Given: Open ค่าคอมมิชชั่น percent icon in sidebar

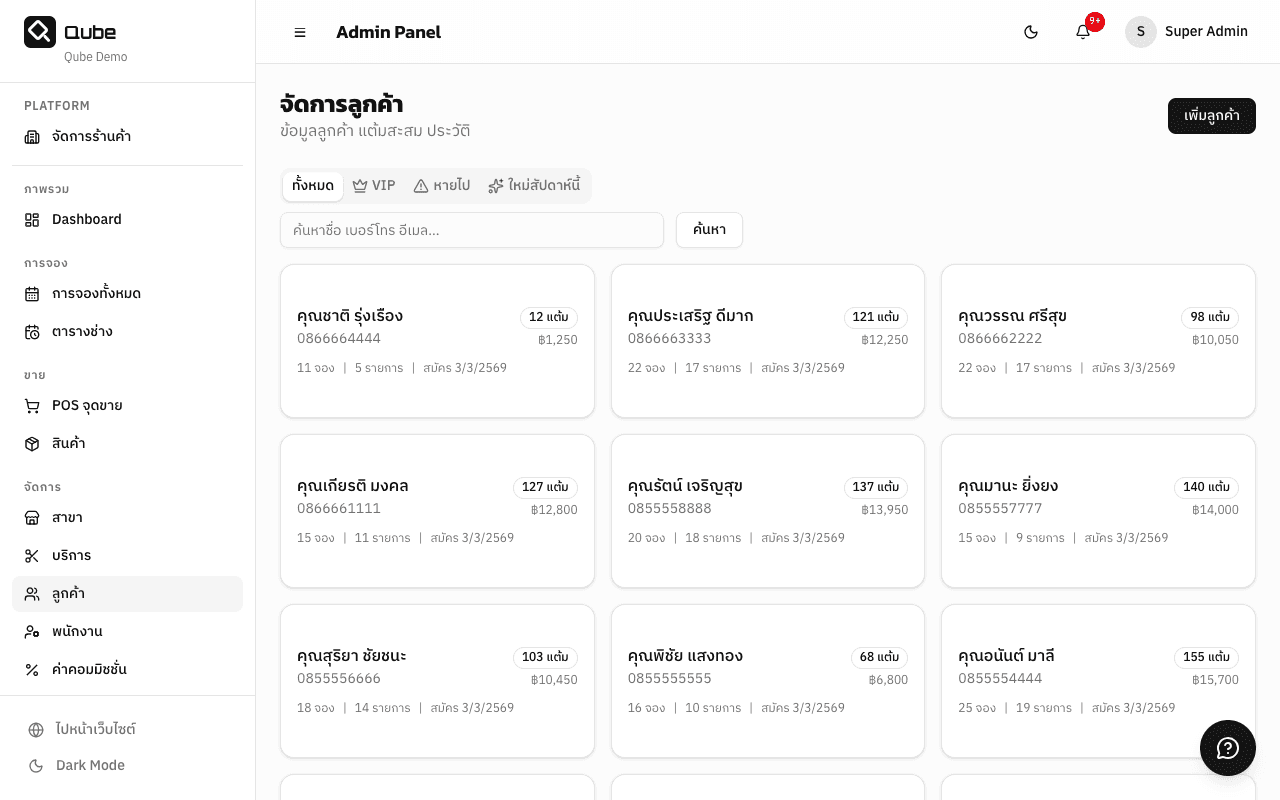Looking at the screenshot, I should [32, 670].
